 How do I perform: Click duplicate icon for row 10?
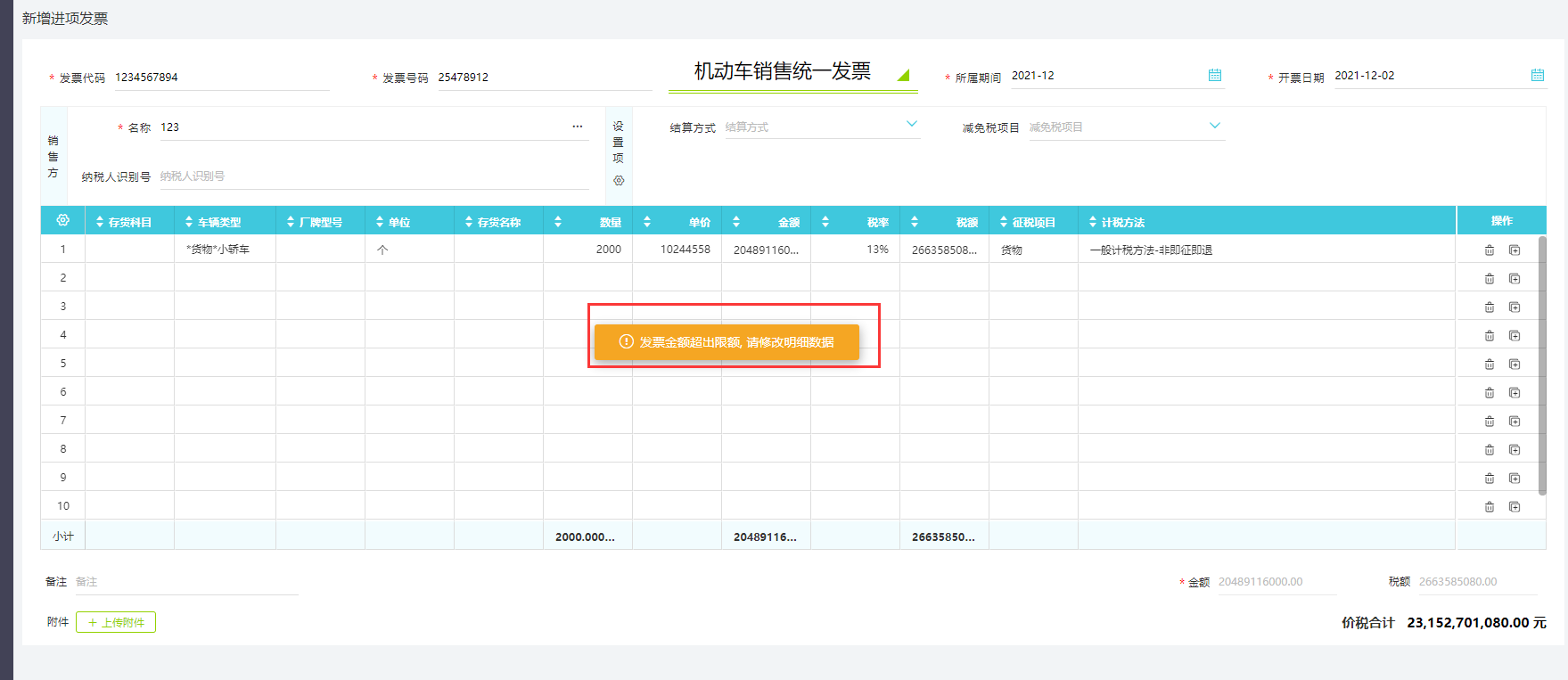click(x=1514, y=507)
